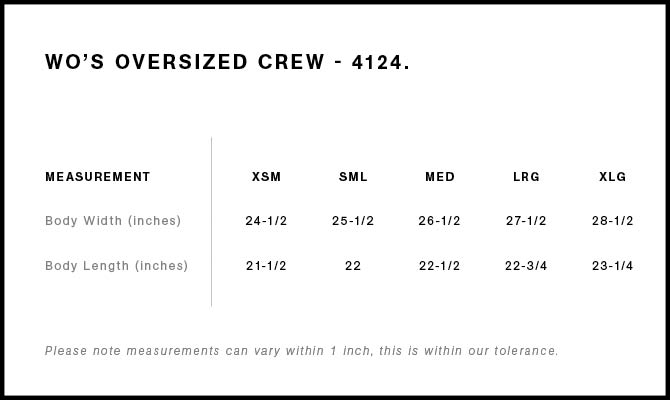This screenshot has width=670, height=400.
Task: Click MED body width value 26-1/2
Action: click(440, 221)
